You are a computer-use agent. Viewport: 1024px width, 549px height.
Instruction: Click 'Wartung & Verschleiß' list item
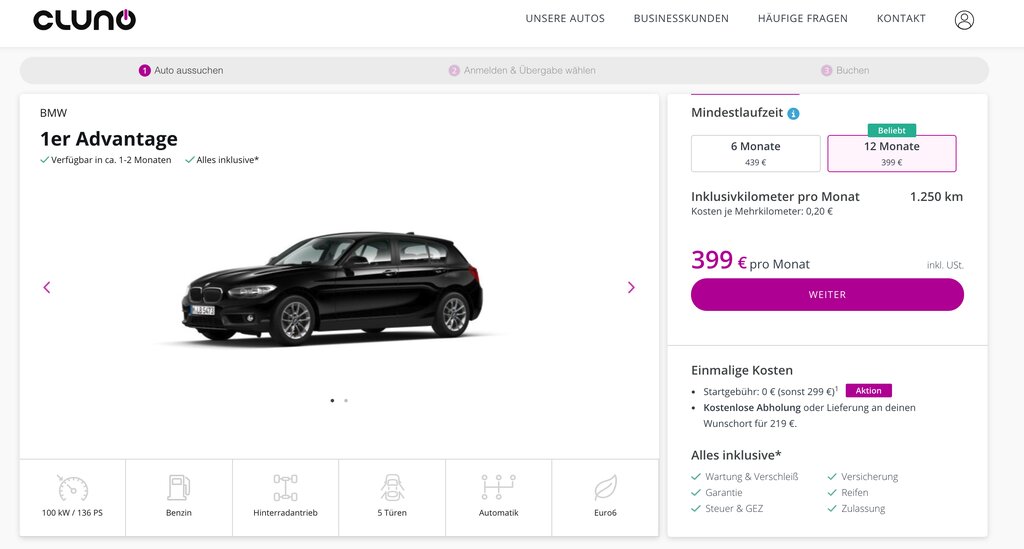click(752, 477)
